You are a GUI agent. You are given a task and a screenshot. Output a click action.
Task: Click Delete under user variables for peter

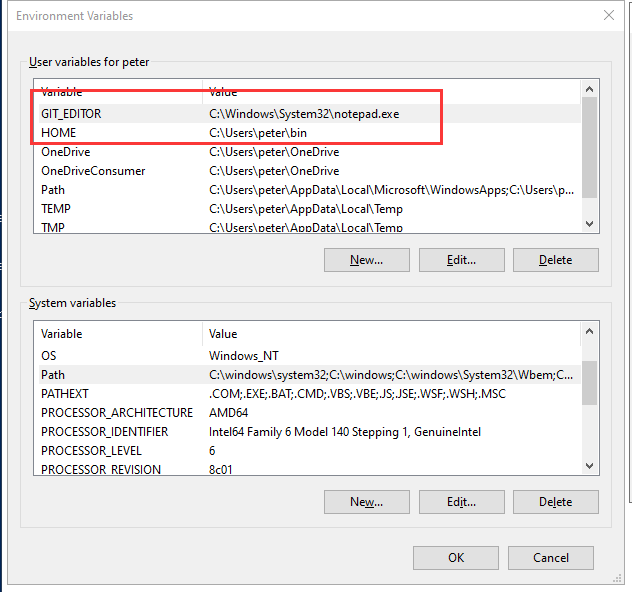pyautogui.click(x=555, y=260)
